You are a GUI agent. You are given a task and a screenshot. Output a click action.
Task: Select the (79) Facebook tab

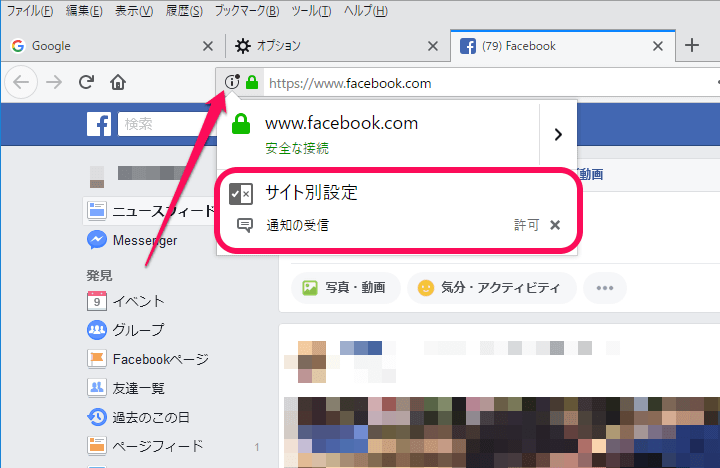point(563,46)
